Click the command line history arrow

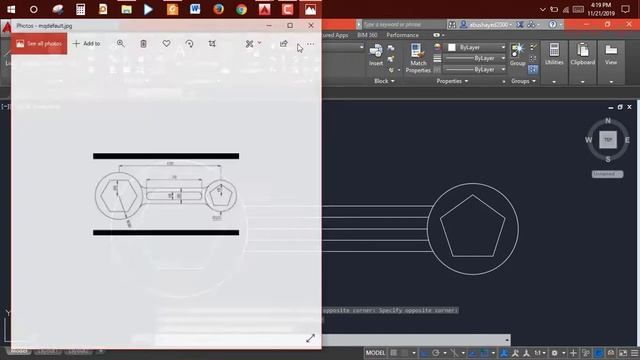(507, 340)
